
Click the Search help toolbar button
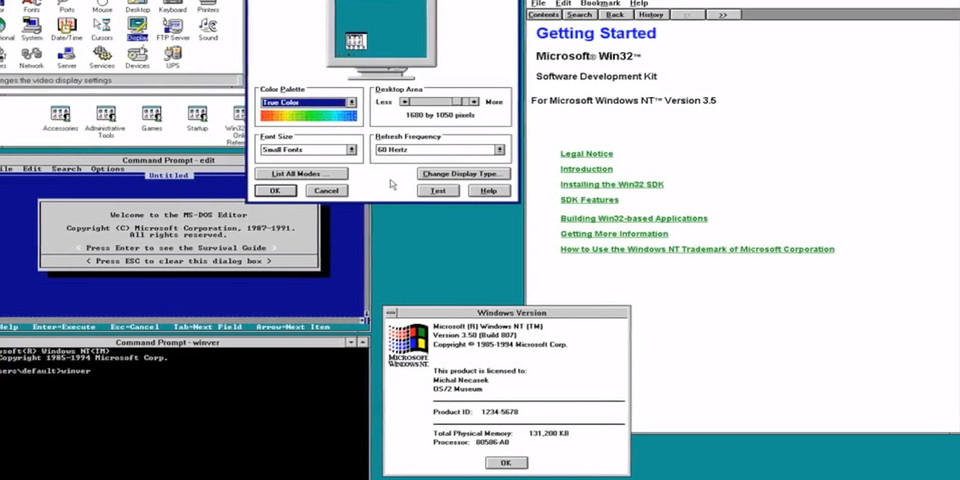point(579,15)
